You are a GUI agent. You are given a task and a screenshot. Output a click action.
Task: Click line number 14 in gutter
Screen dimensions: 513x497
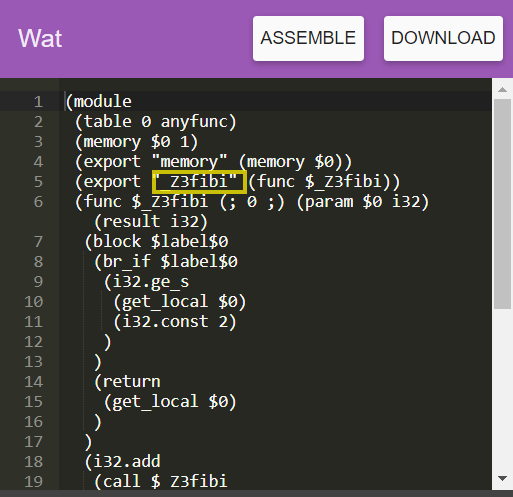coord(34,382)
